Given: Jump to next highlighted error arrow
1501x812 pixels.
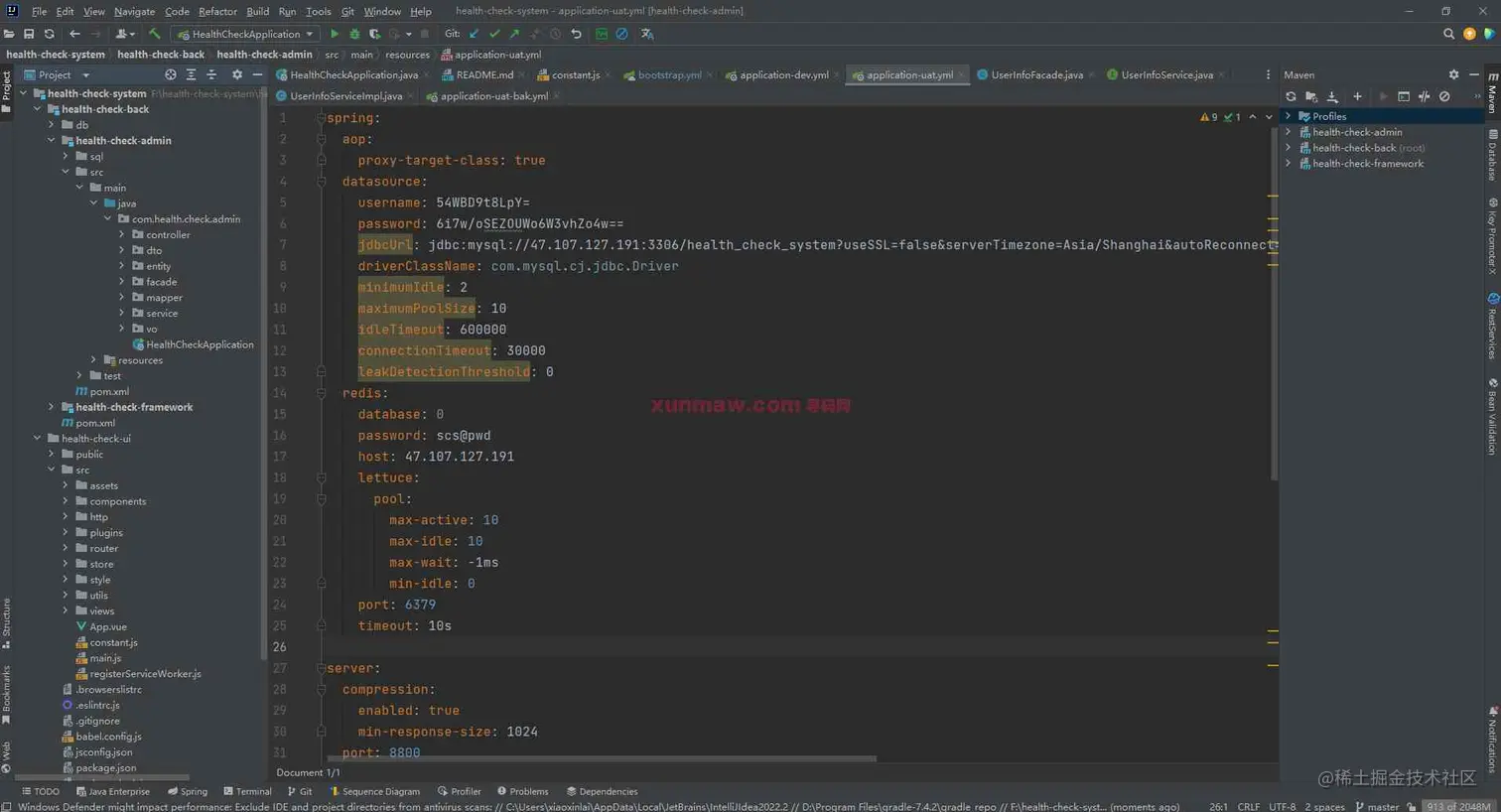Looking at the screenshot, I should pos(1269,117).
